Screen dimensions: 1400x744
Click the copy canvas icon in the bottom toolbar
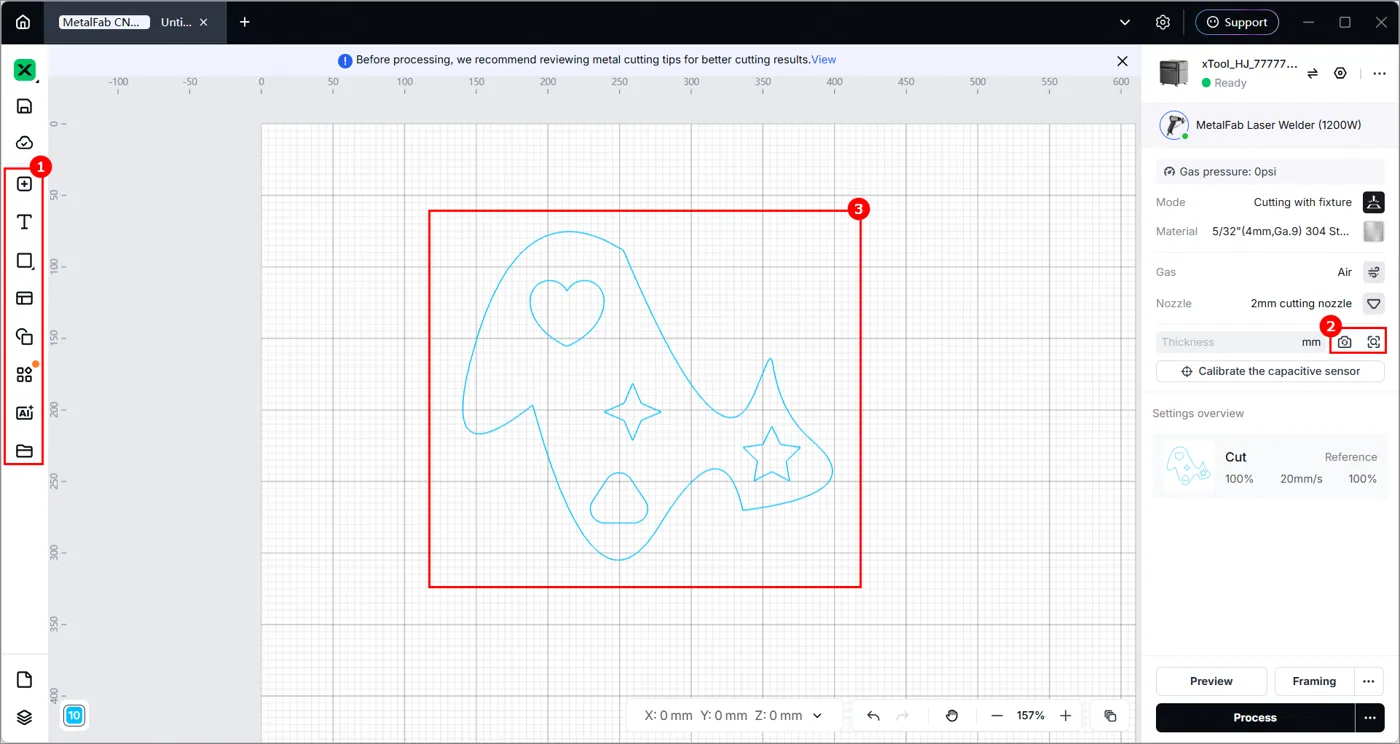1110,716
